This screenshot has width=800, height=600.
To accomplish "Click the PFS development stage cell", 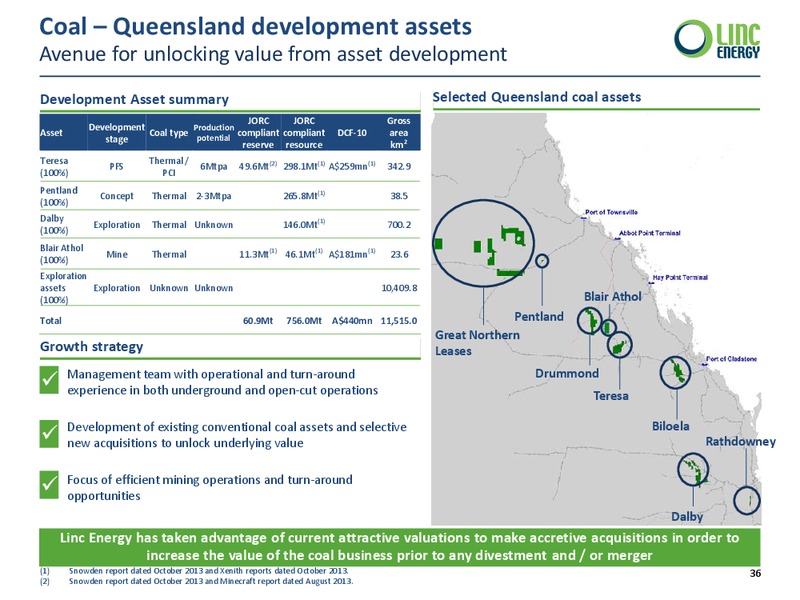I will tap(116, 166).
